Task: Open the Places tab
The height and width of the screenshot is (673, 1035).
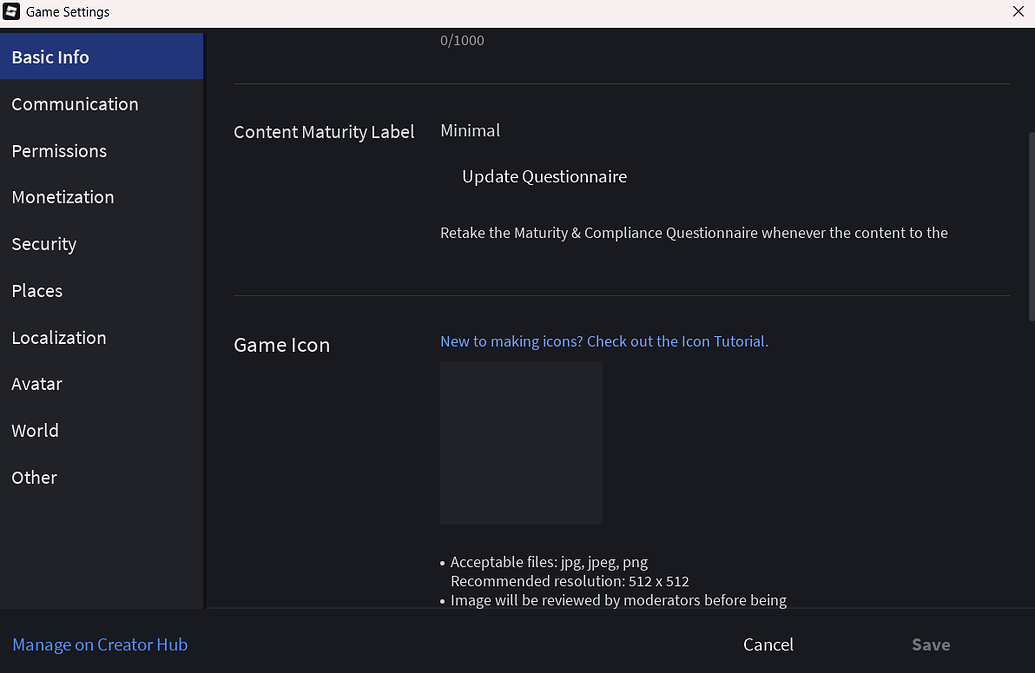Action: click(x=102, y=290)
